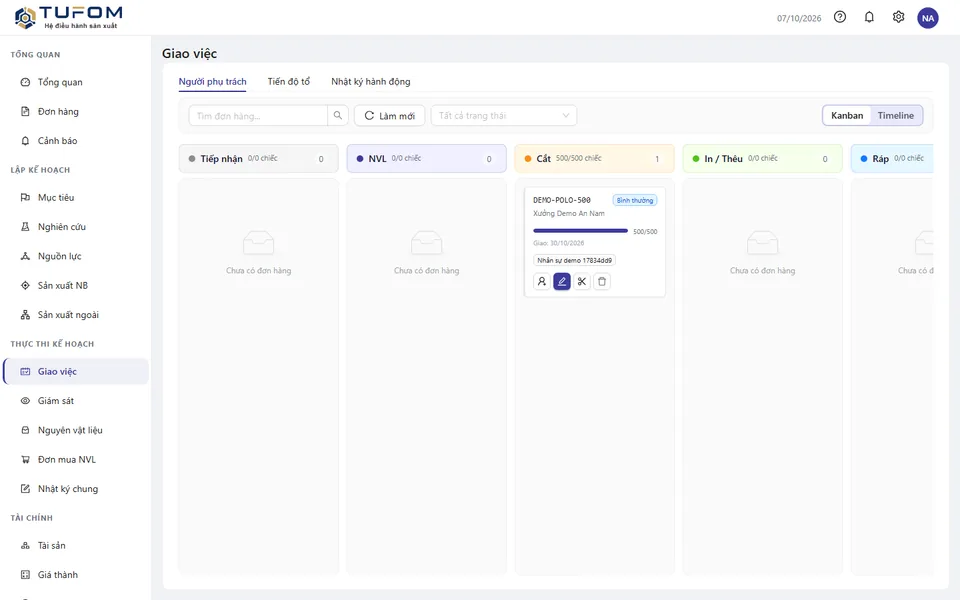Click the edit pencil icon on DEMO-POLO-500 card

coord(562,282)
